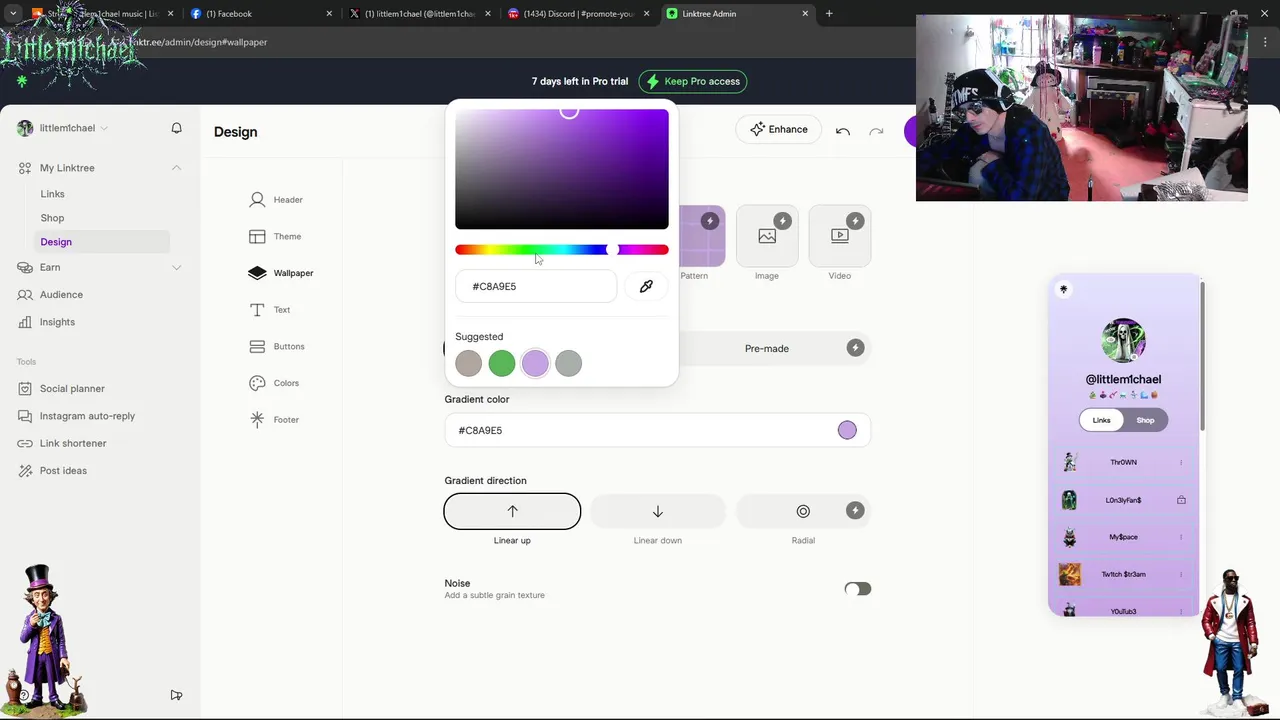
Task: Expand the Earn section chevron
Action: (176, 268)
